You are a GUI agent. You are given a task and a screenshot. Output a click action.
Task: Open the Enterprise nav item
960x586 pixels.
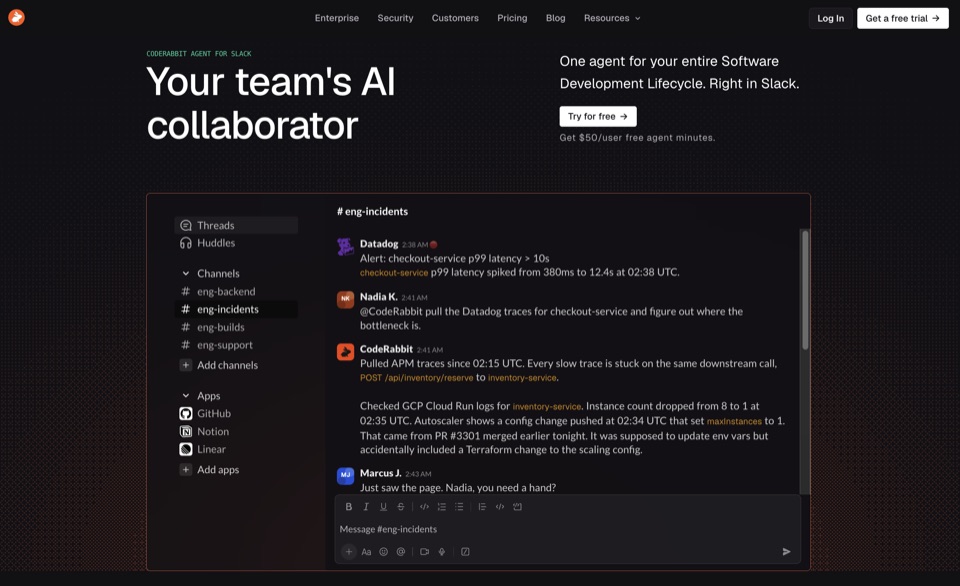337,18
